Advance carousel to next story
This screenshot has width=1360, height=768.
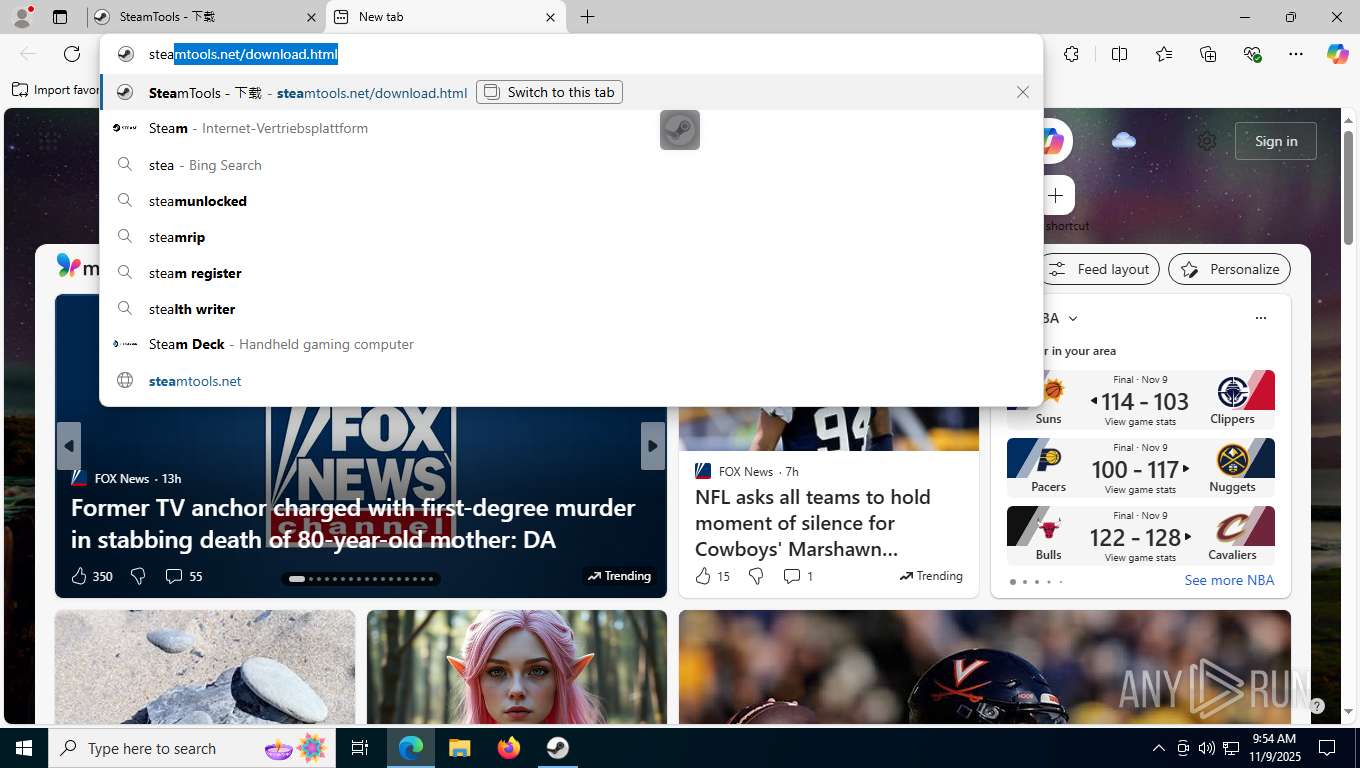coord(652,446)
